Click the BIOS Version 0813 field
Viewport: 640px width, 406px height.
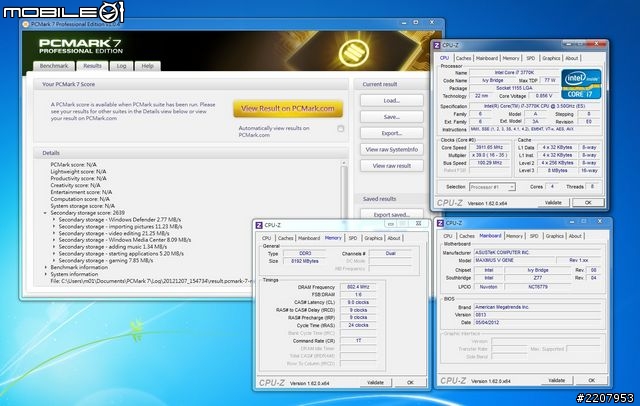(537, 315)
